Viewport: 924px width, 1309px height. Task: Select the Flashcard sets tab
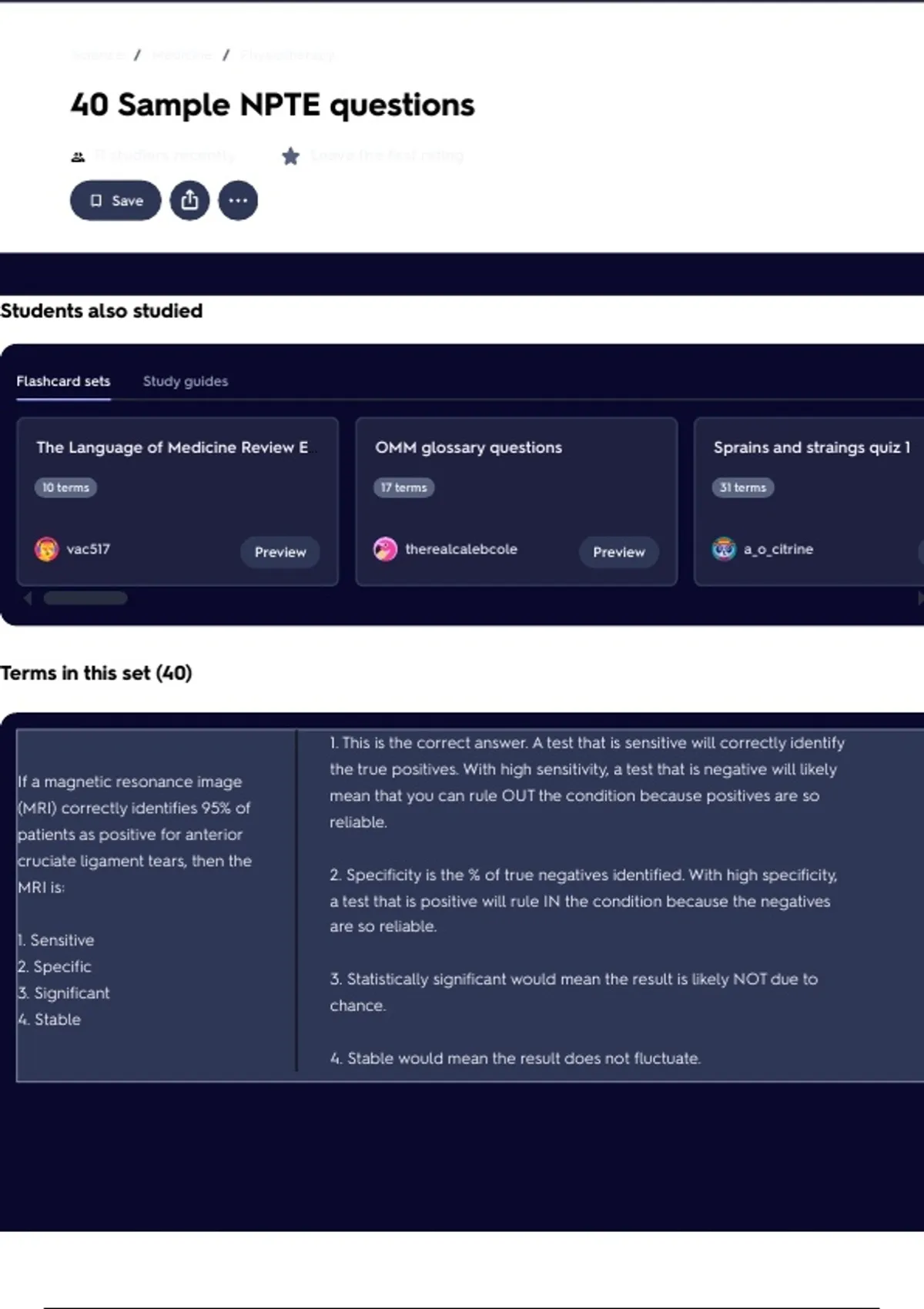pos(63,381)
